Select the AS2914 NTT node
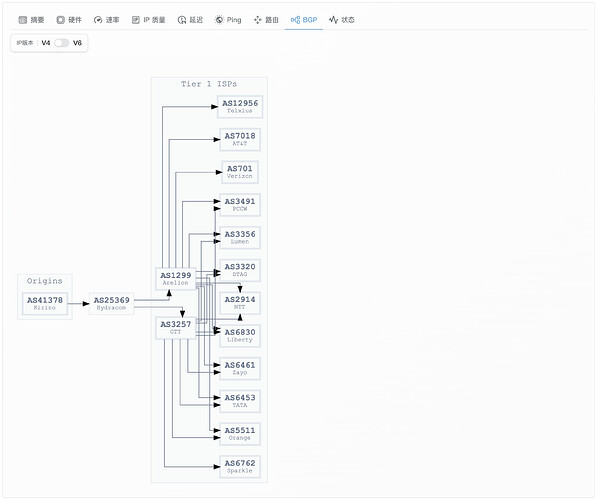 tap(240, 303)
